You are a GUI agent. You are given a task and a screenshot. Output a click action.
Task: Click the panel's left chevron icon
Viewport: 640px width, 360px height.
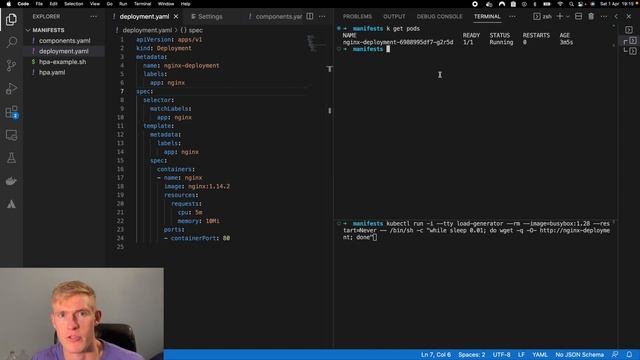point(616,16)
